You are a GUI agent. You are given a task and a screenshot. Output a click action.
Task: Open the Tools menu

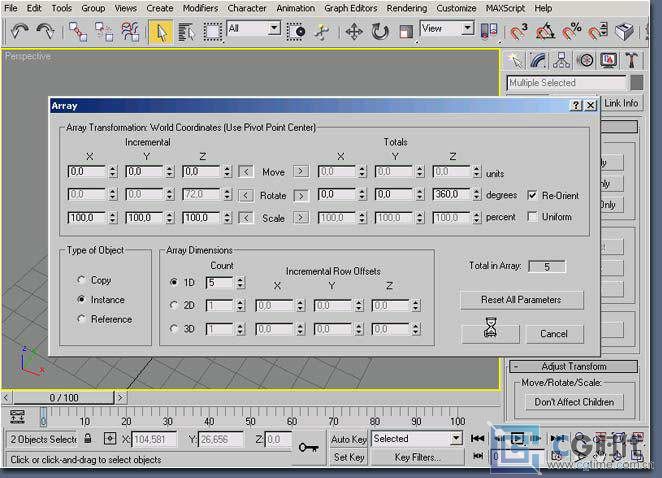pyautogui.click(x=62, y=8)
